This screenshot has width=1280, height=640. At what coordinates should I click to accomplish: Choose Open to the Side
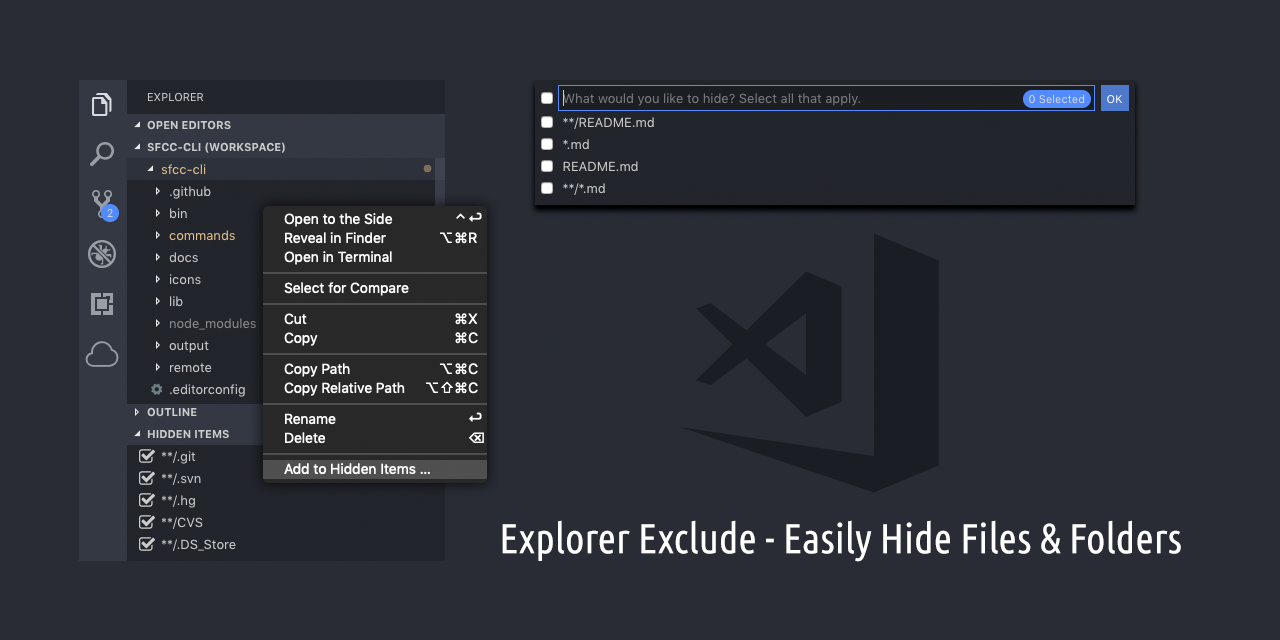click(375, 219)
